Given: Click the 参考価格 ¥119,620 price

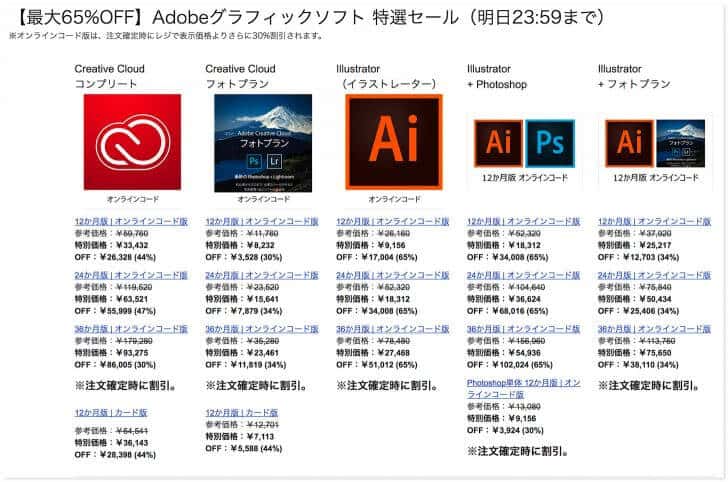Looking at the screenshot, I should coord(113,287).
